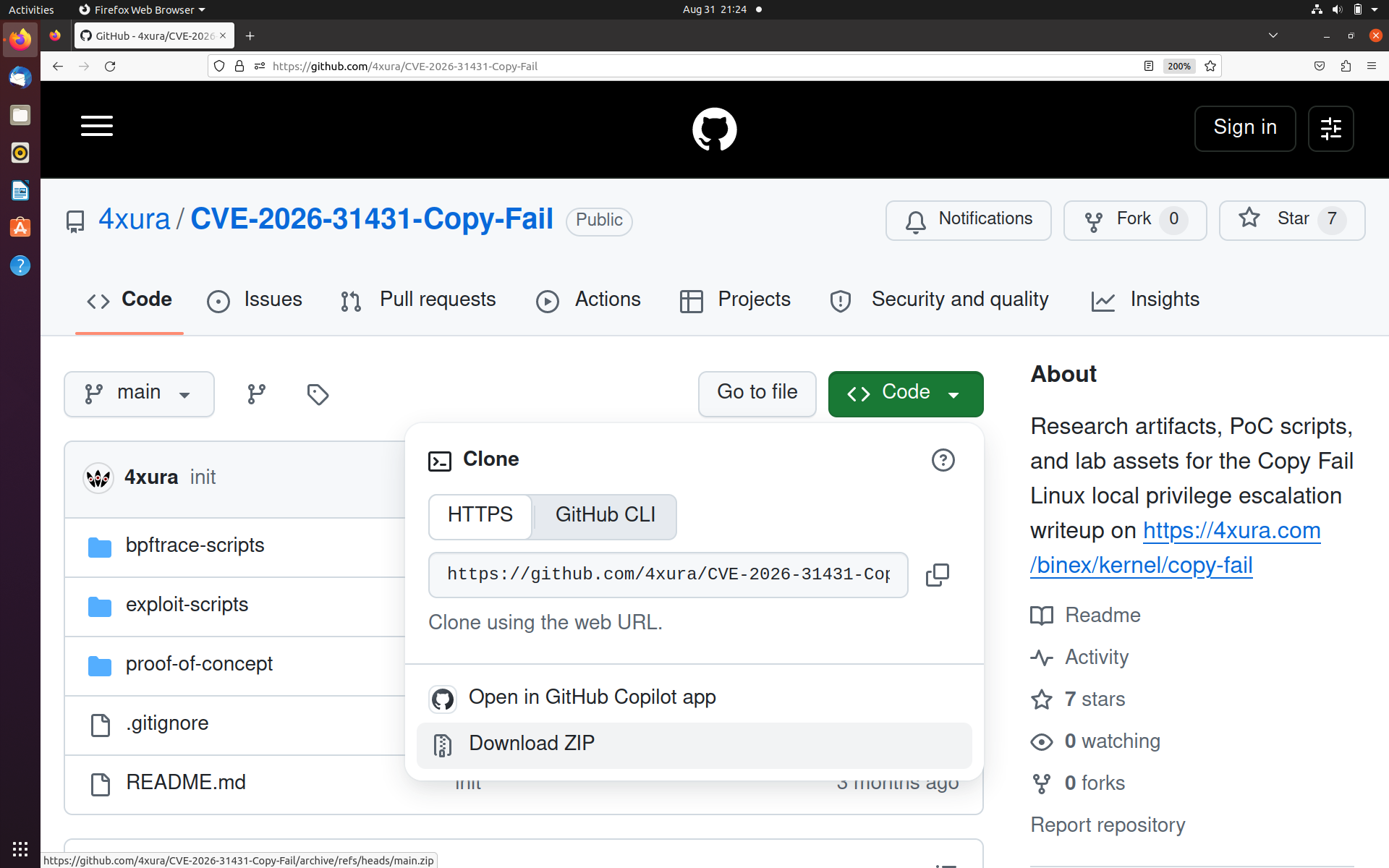
Task: Jump to the Readme link
Action: click(1085, 616)
